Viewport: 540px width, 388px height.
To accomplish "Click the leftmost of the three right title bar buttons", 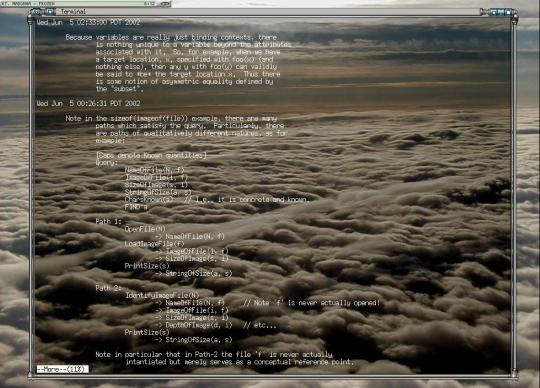I will pyautogui.click(x=494, y=12).
